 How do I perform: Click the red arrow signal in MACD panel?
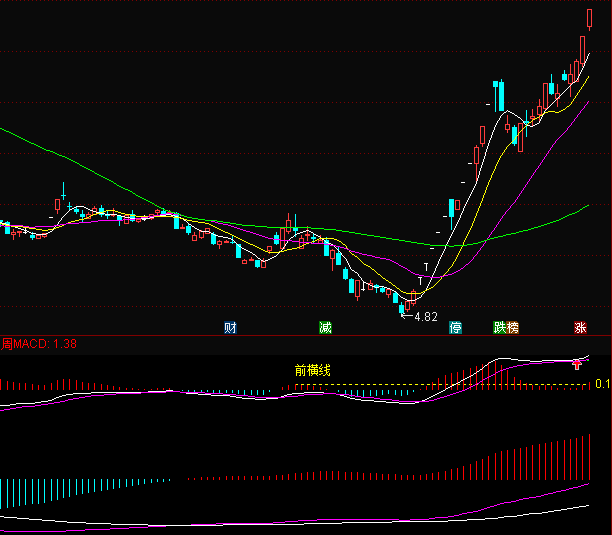click(x=577, y=364)
